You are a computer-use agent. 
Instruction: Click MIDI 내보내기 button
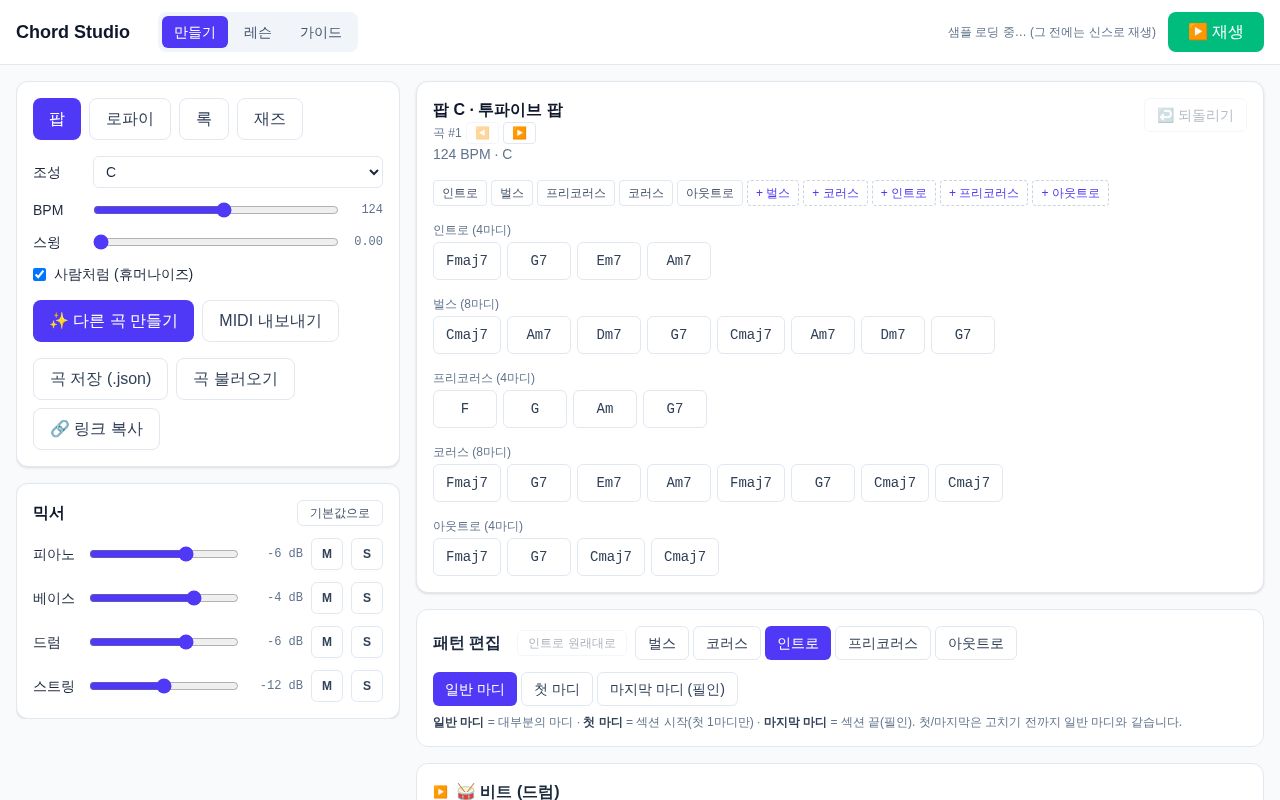[270, 321]
